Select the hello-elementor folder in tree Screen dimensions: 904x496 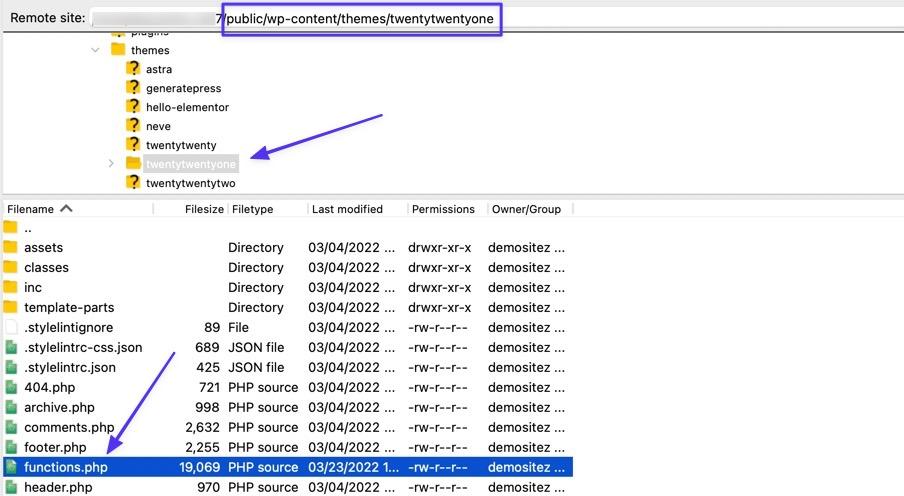[187, 107]
